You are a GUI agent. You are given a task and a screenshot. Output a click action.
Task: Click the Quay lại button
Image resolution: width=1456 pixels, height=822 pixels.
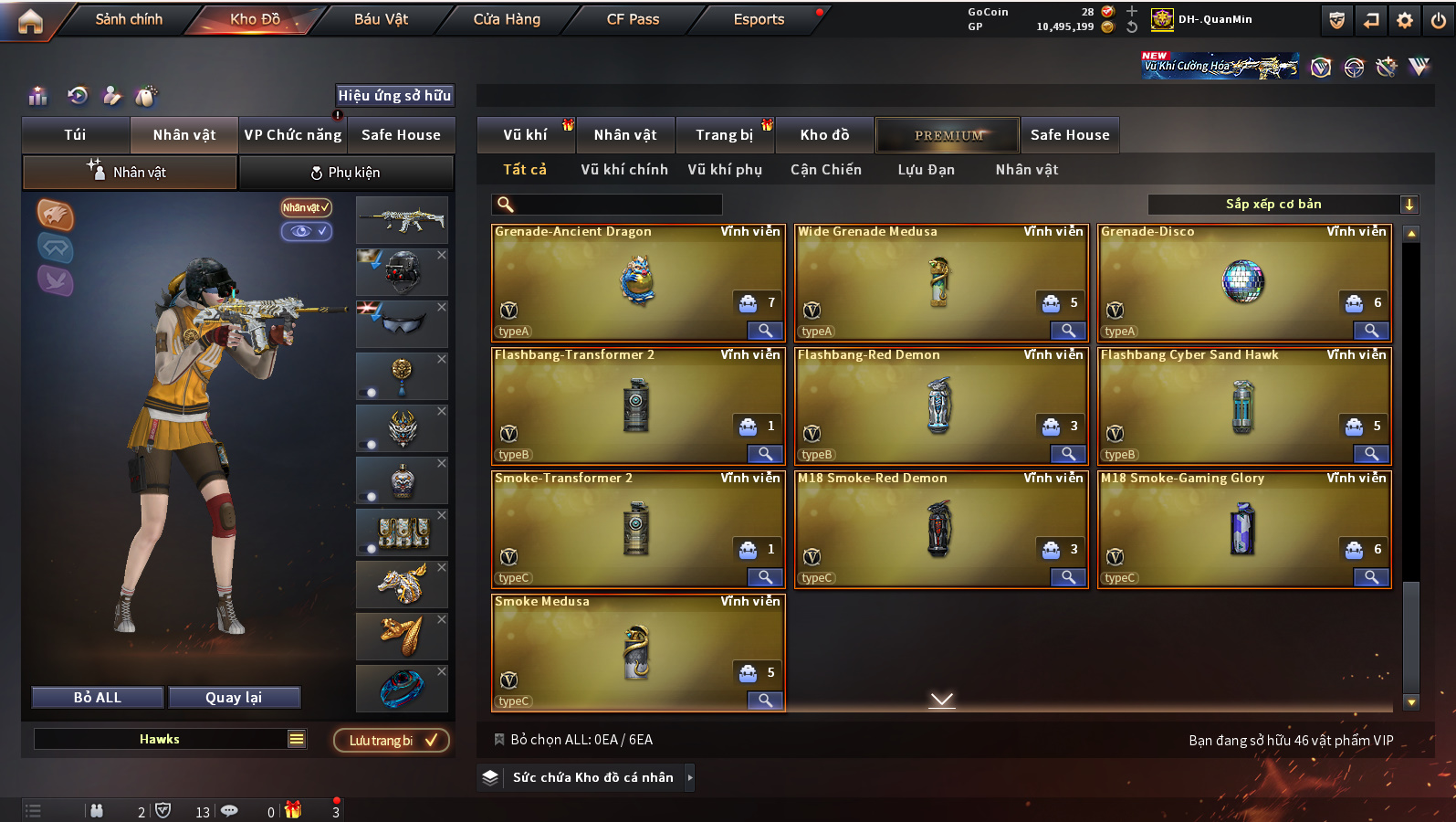pyautogui.click(x=234, y=698)
